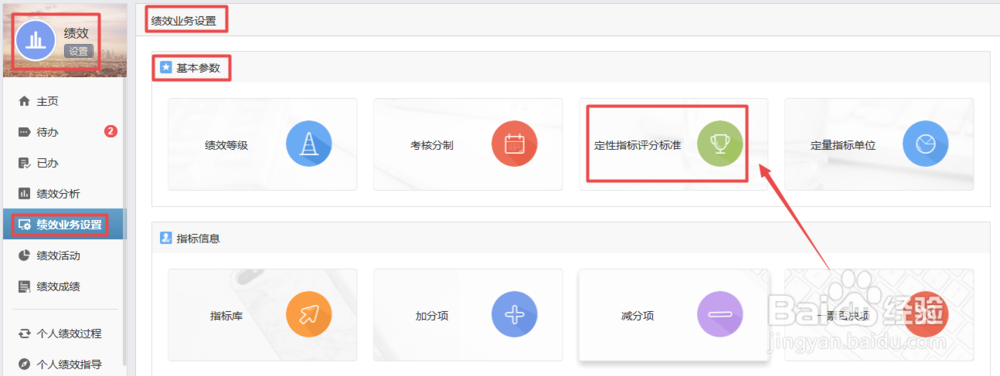Image resolution: width=1000 pixels, height=376 pixels.
Task: Click the 绩效业务设置 page title
Action: point(184,21)
